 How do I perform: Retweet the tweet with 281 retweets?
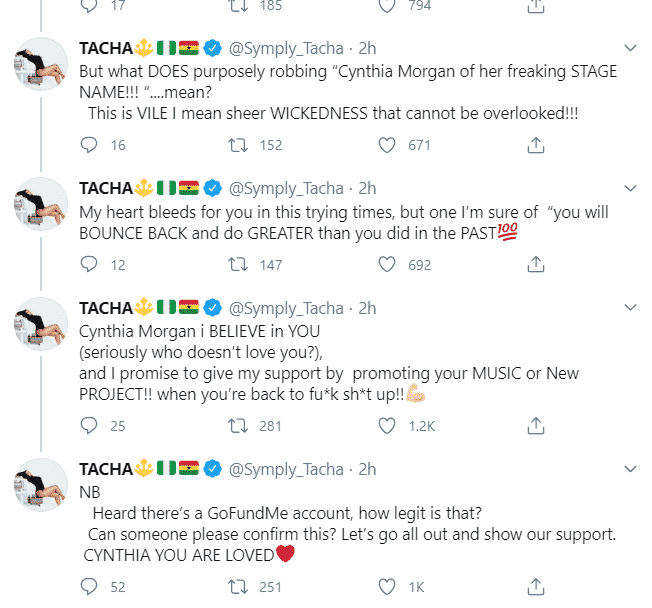240,426
